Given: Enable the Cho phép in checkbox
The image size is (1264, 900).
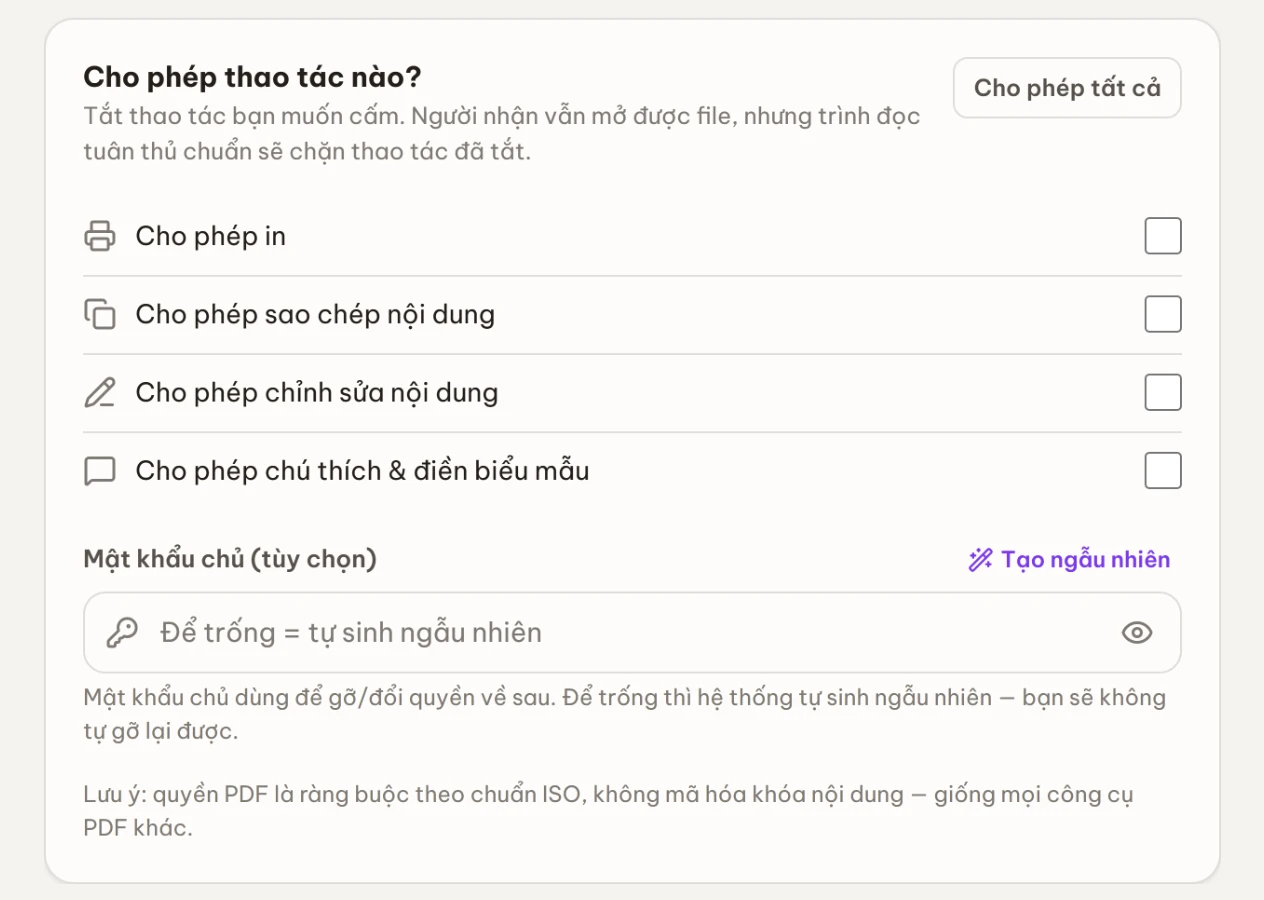Looking at the screenshot, I should click(1162, 237).
